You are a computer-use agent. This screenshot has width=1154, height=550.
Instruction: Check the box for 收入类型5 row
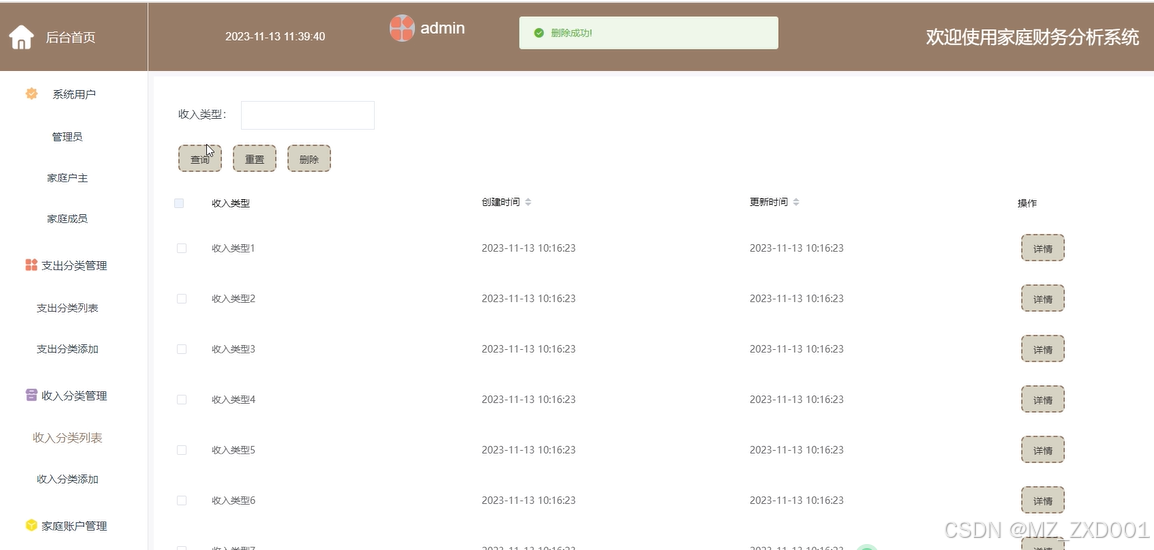tap(182, 450)
